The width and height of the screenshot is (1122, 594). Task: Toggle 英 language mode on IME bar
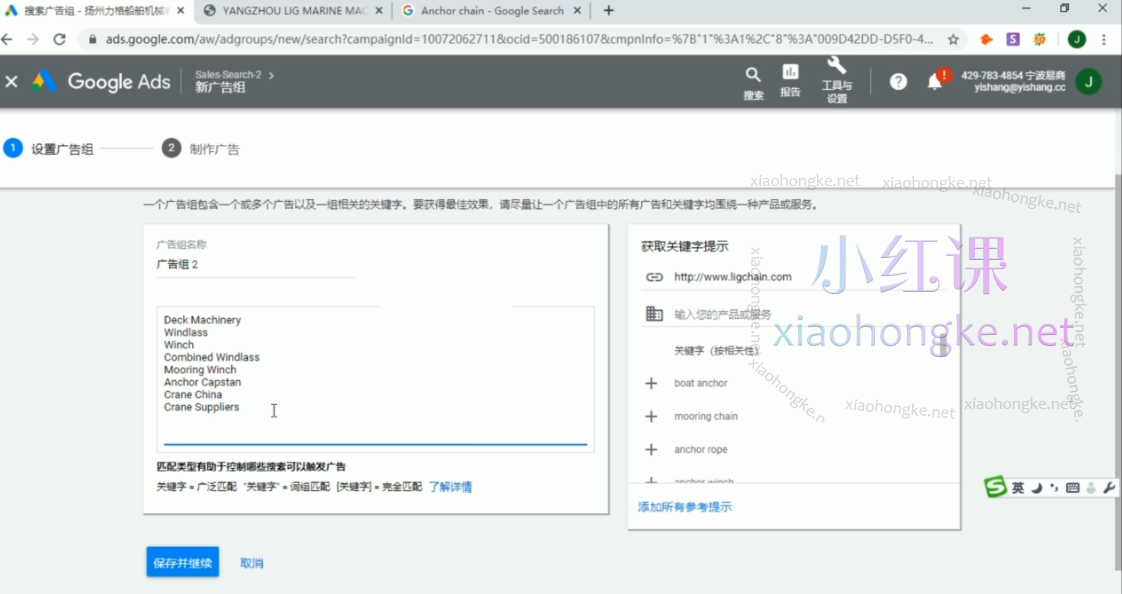pos(1018,487)
